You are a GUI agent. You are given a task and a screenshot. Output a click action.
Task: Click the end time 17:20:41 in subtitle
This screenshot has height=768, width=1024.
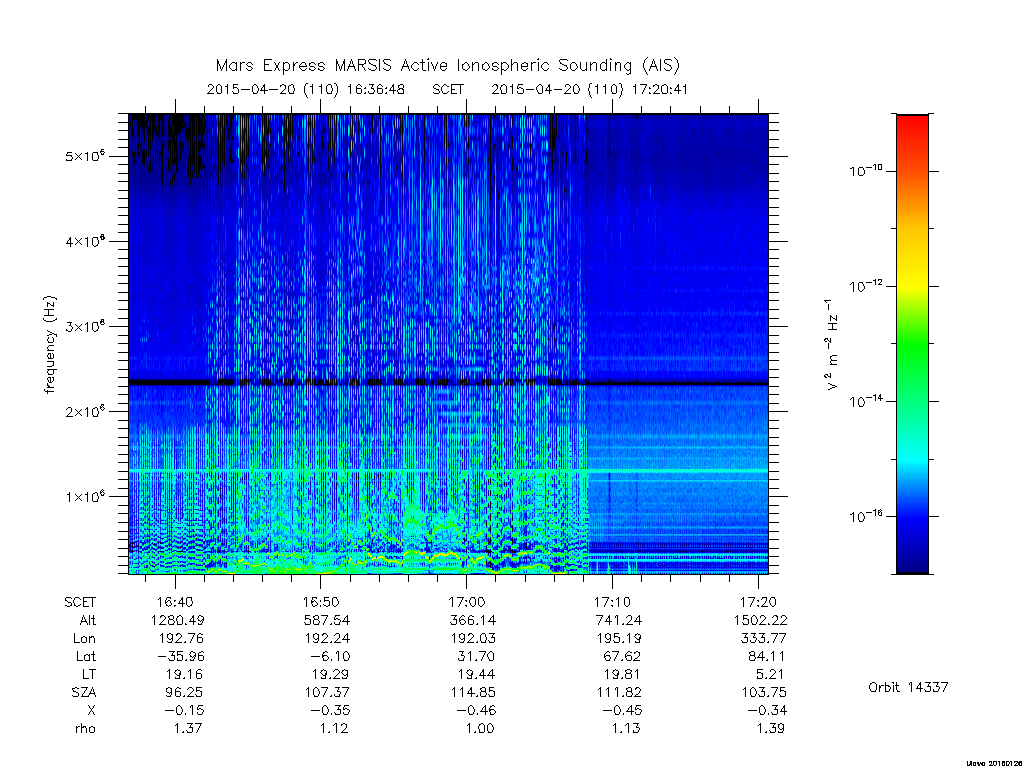(660, 89)
